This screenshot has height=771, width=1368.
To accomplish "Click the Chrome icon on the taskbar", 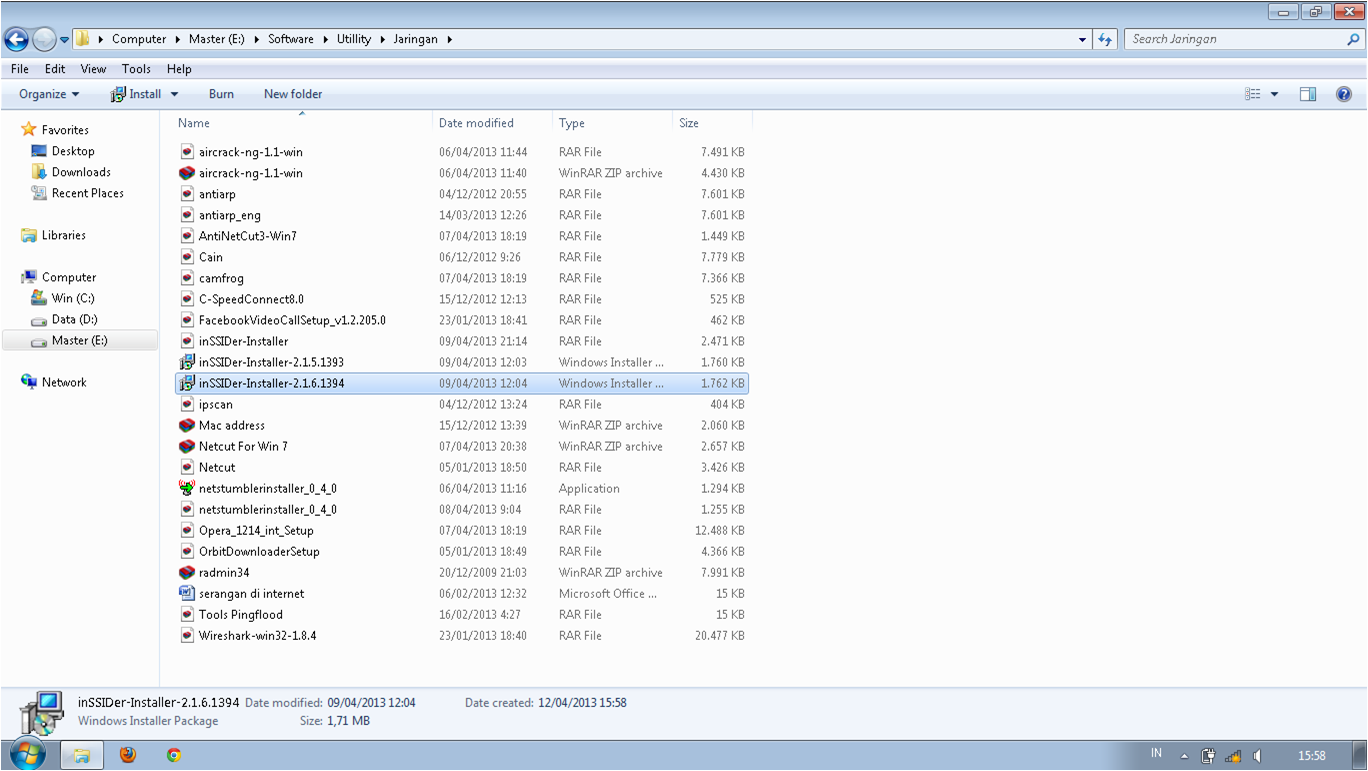I will point(174,755).
